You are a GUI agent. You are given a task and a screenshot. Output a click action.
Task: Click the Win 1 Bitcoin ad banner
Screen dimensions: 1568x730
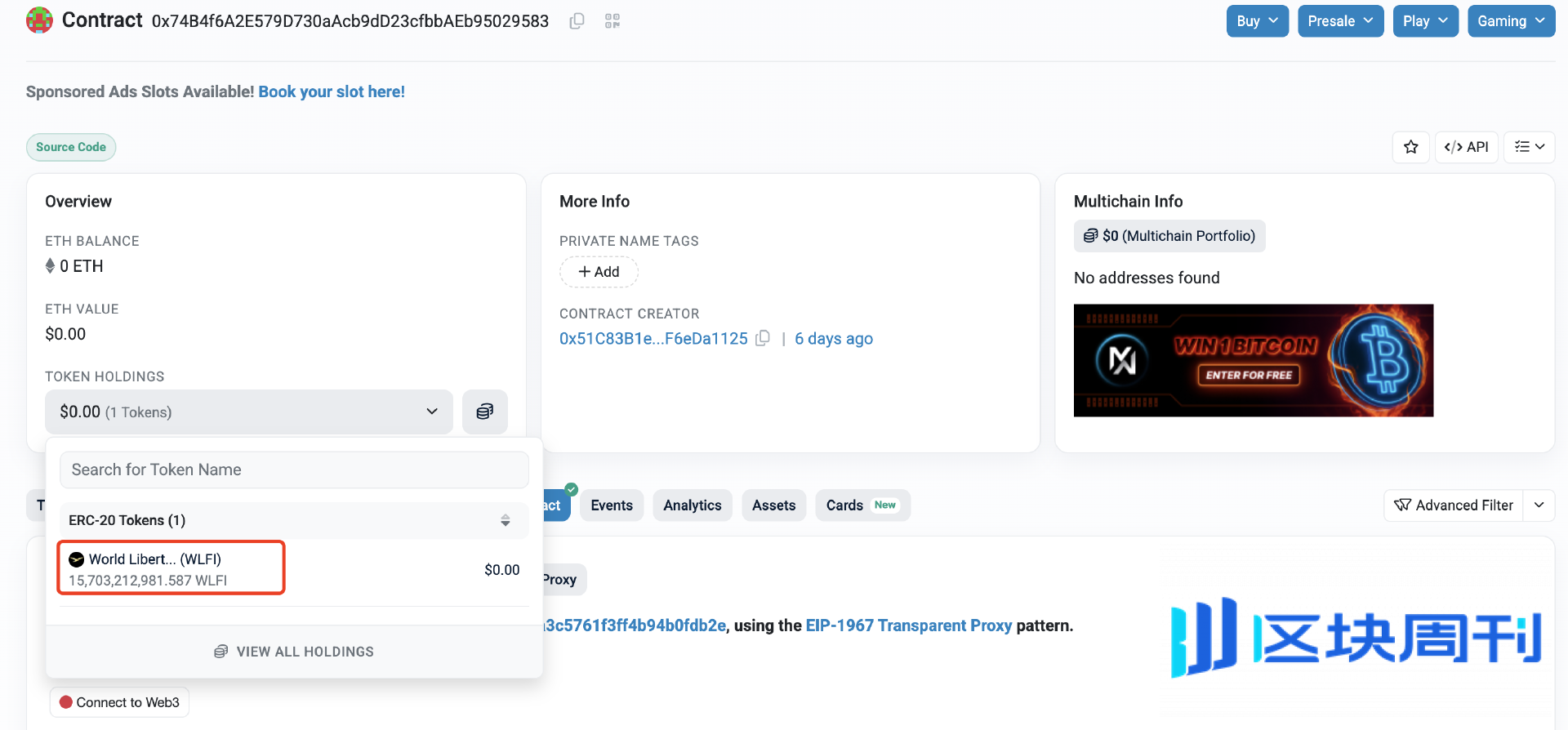(1253, 360)
